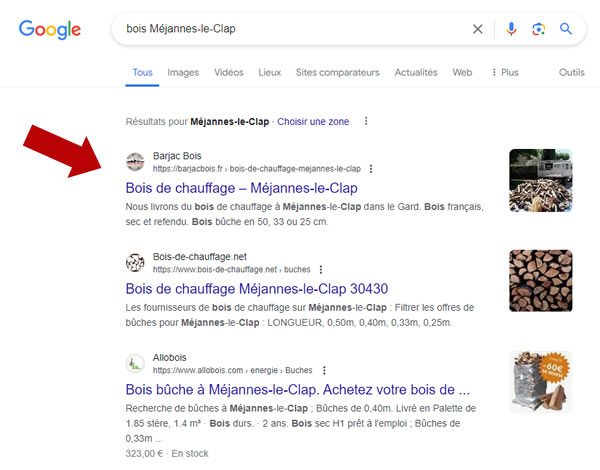Click the Allobois site name

point(170,357)
